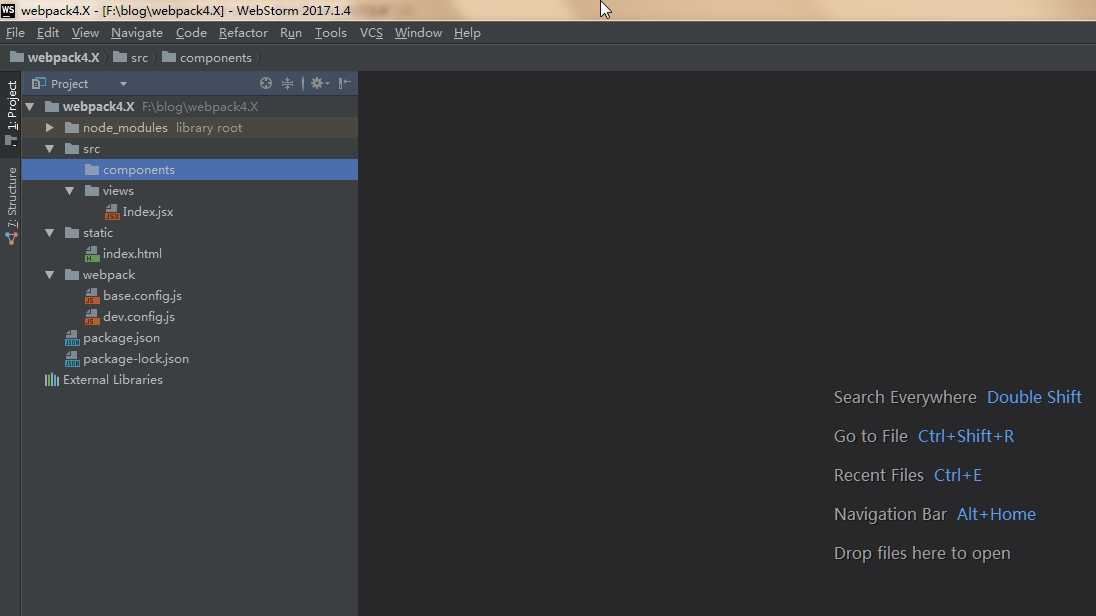Select the node_modules folder label

click(125, 128)
